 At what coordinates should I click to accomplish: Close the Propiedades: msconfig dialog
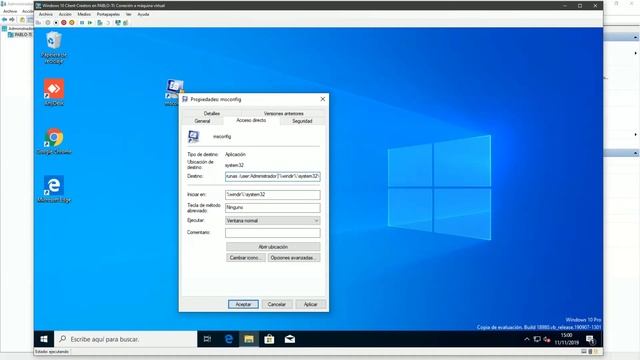pos(323,99)
